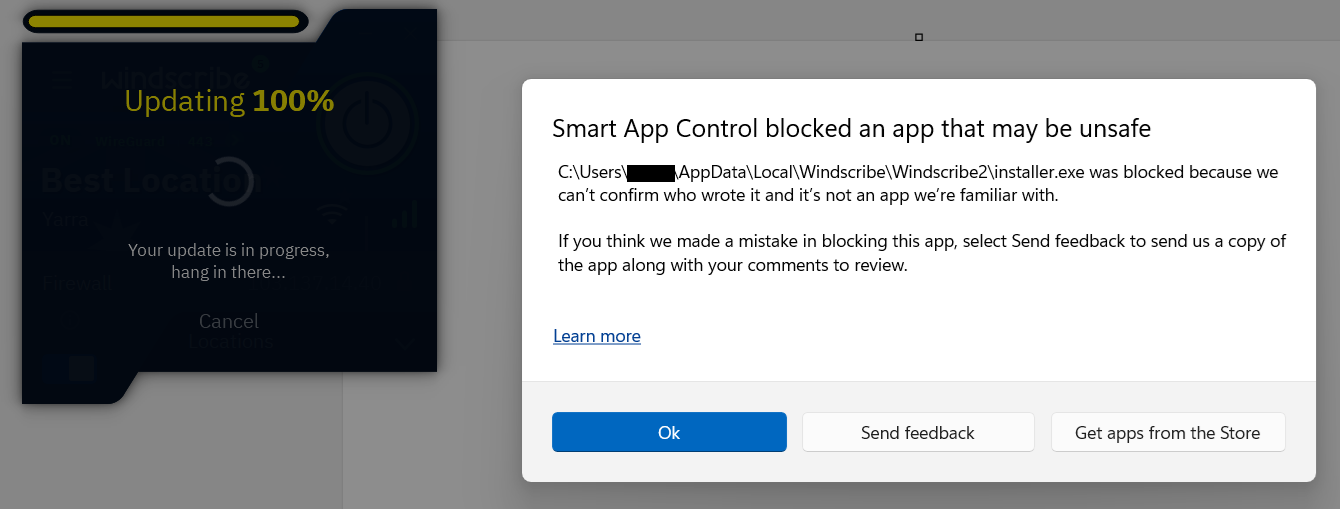Follow the Learn more link
1340x509 pixels.
point(597,336)
